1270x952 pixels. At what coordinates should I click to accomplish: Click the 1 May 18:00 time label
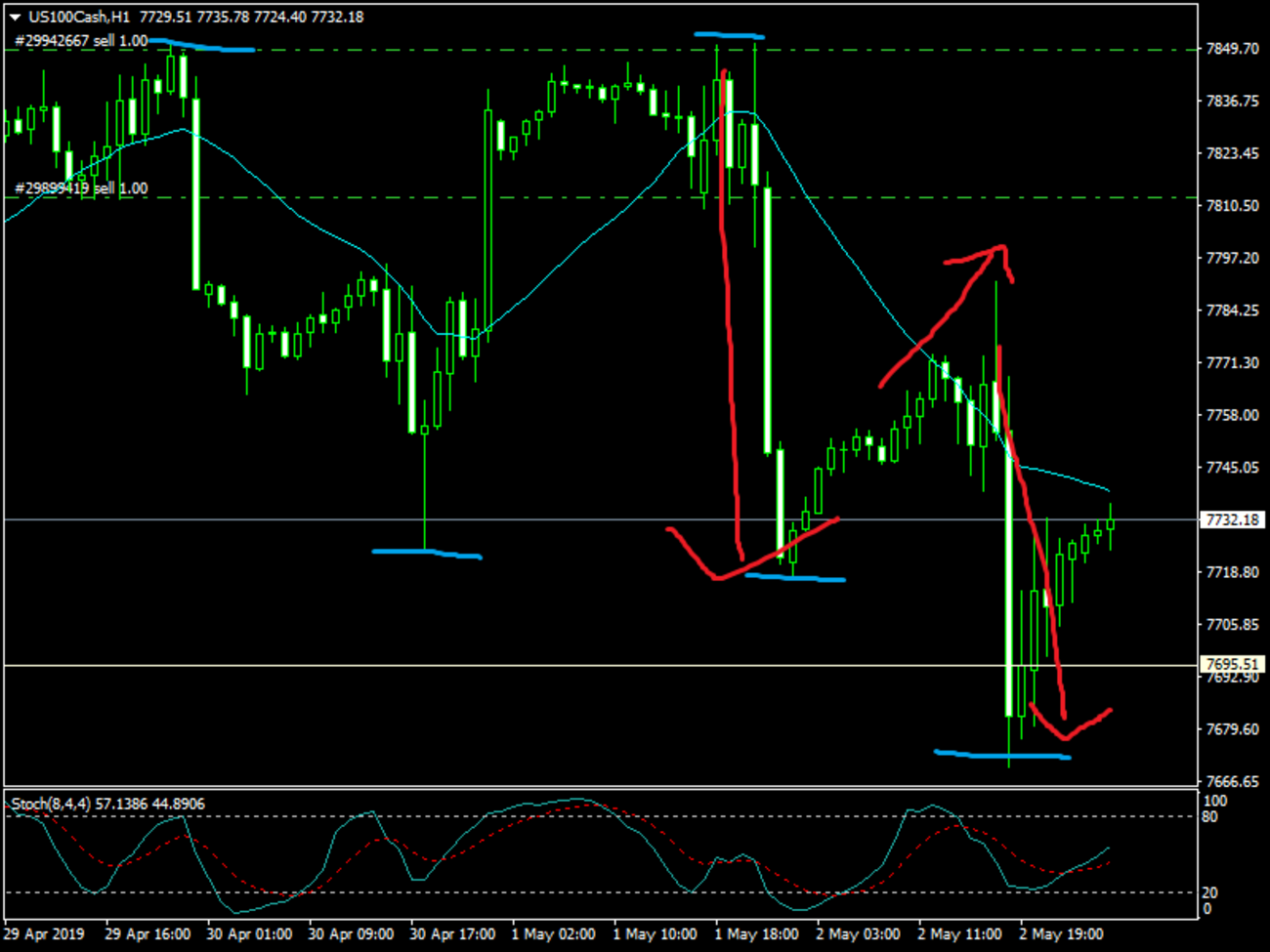tap(756, 933)
